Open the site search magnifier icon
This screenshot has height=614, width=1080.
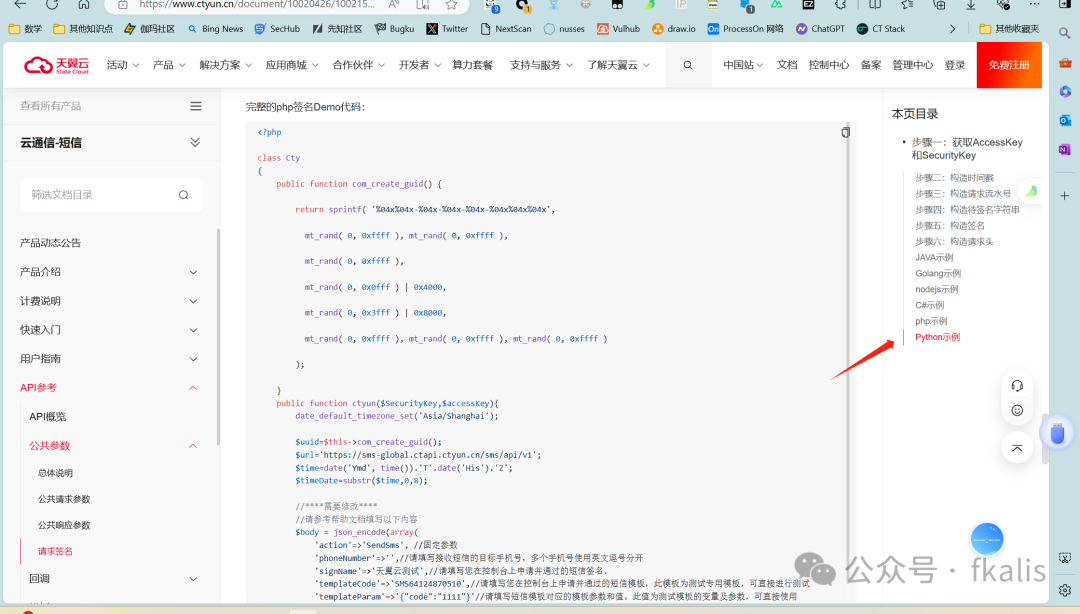(687, 65)
